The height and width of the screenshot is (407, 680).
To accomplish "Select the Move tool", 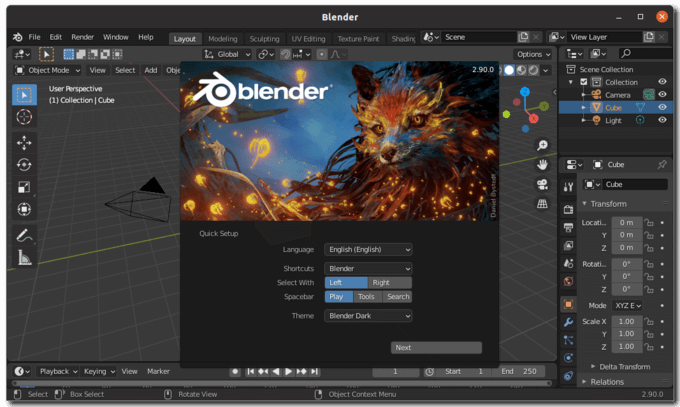I will click(24, 143).
